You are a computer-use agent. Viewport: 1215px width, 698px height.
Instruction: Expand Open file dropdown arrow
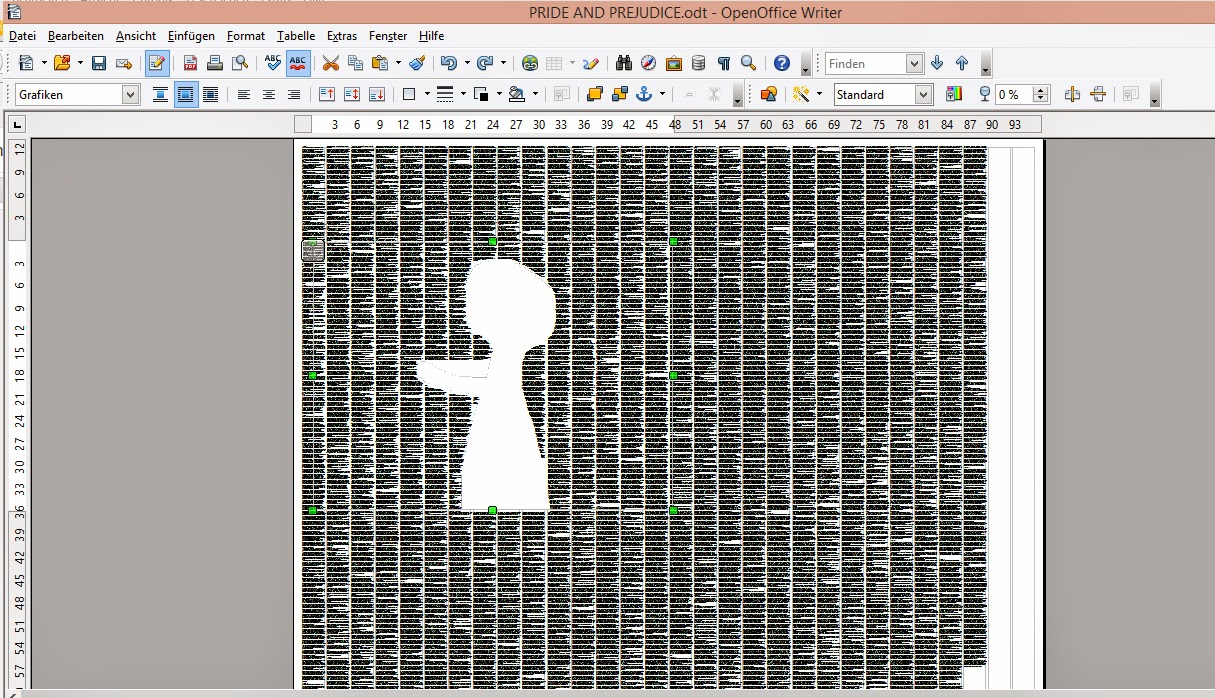tap(81, 63)
